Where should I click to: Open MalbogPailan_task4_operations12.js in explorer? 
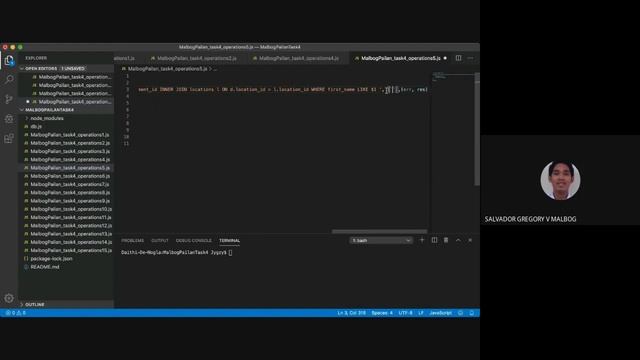(70, 226)
